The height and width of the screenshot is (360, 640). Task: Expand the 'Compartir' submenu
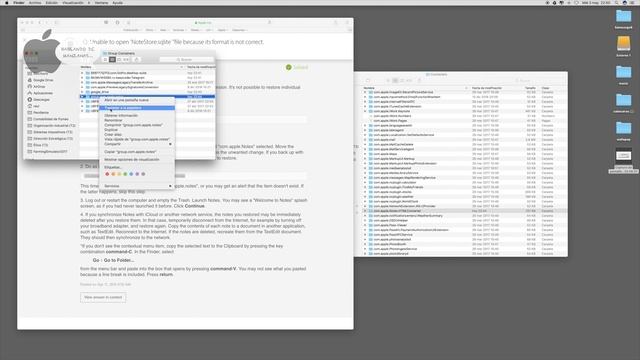(137, 144)
